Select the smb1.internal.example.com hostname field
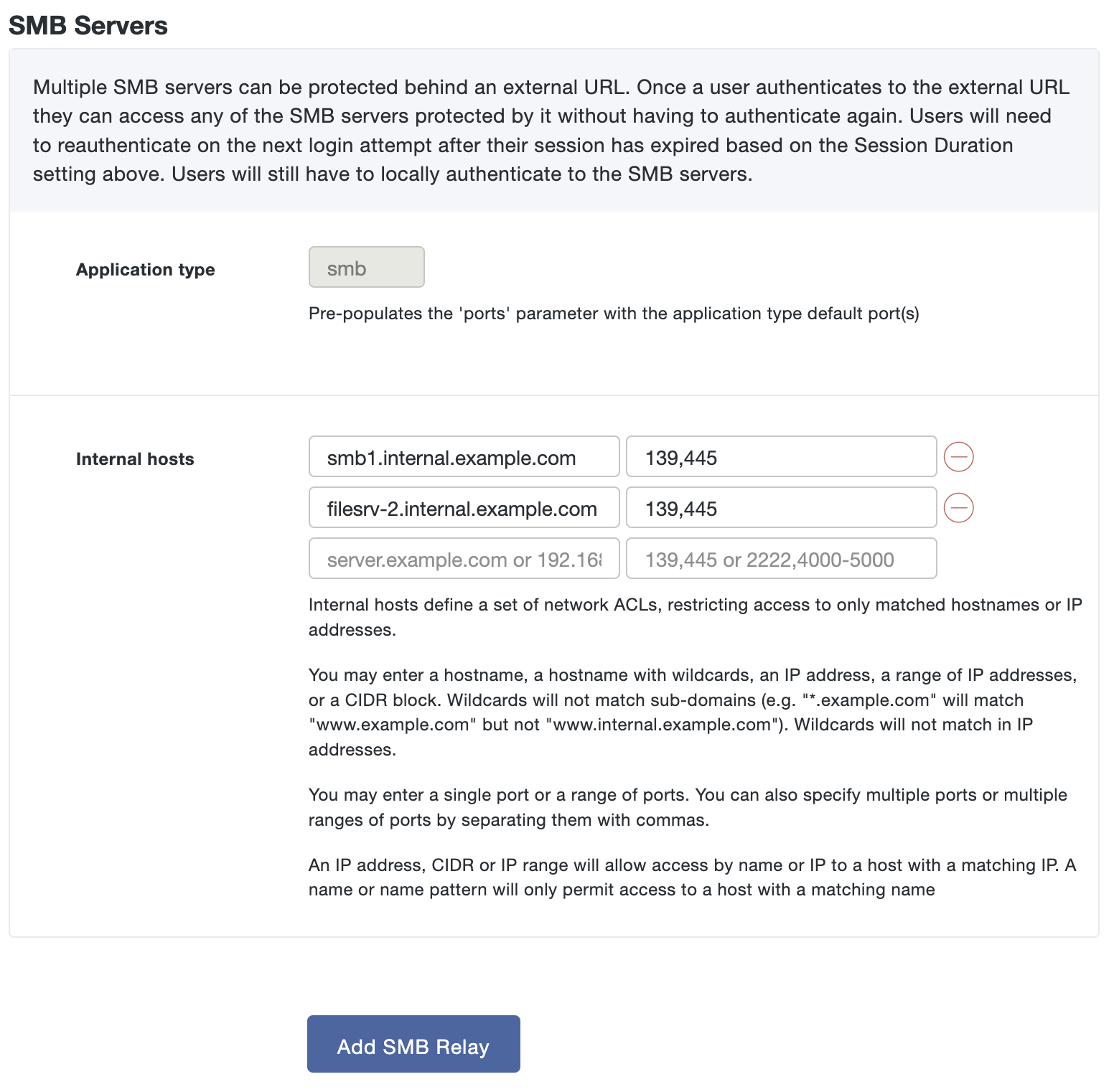 tap(463, 457)
